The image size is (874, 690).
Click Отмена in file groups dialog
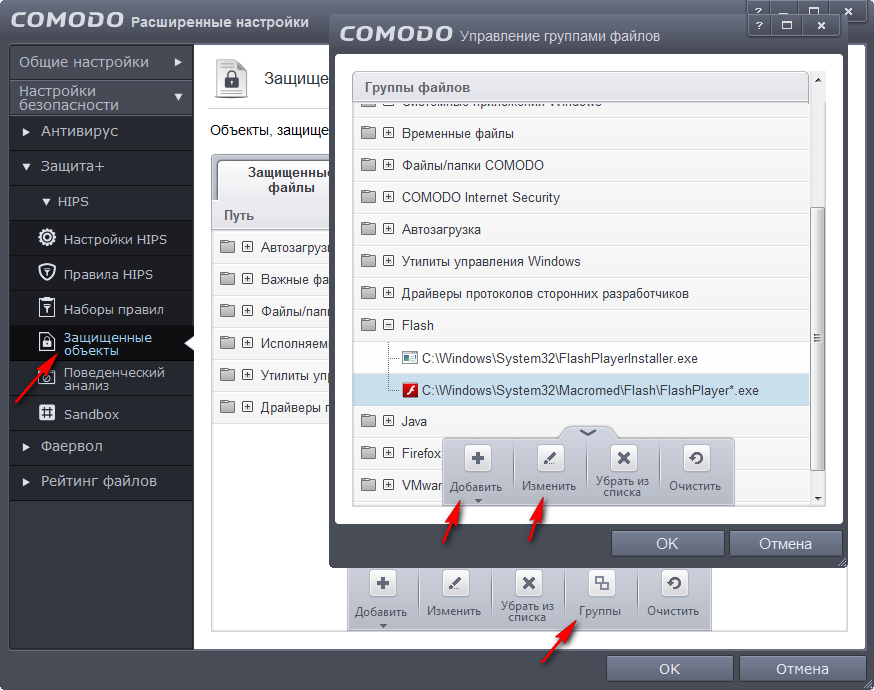(785, 543)
